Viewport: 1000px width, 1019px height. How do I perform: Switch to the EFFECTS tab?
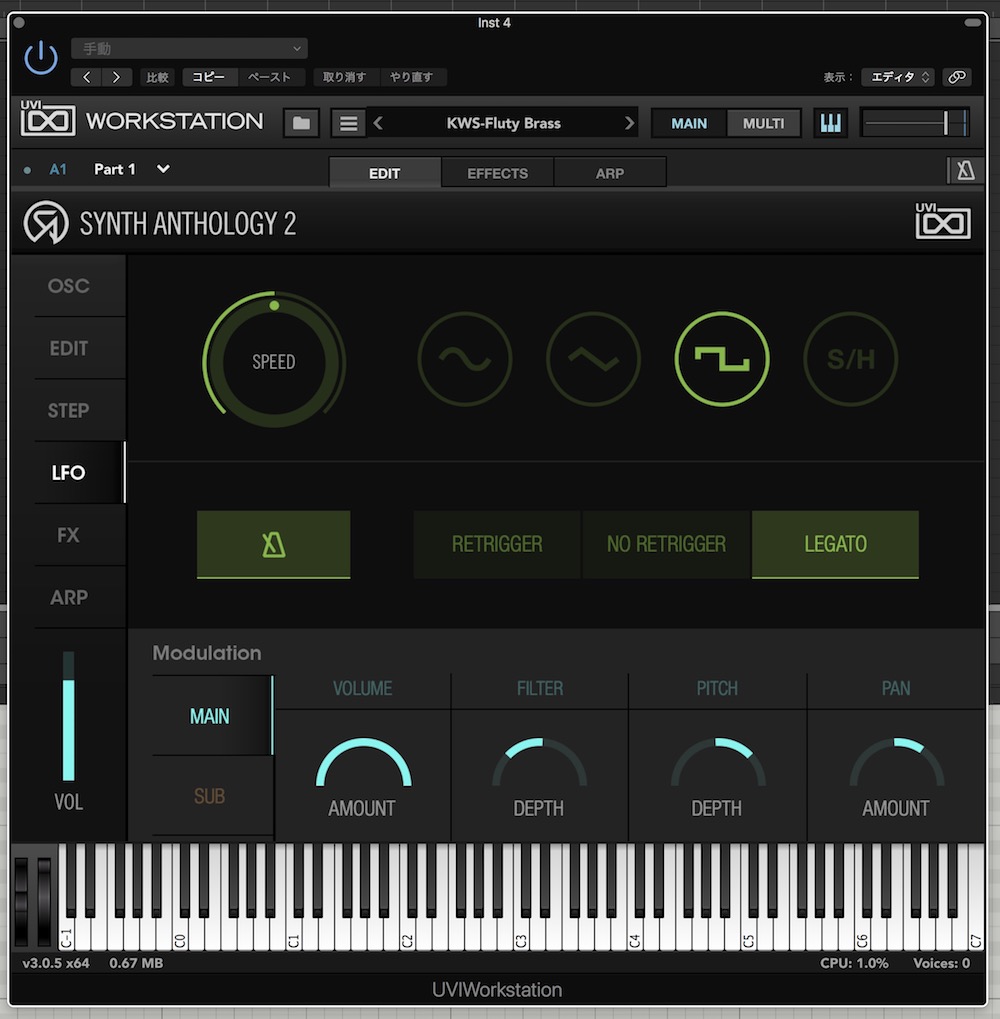tap(497, 173)
